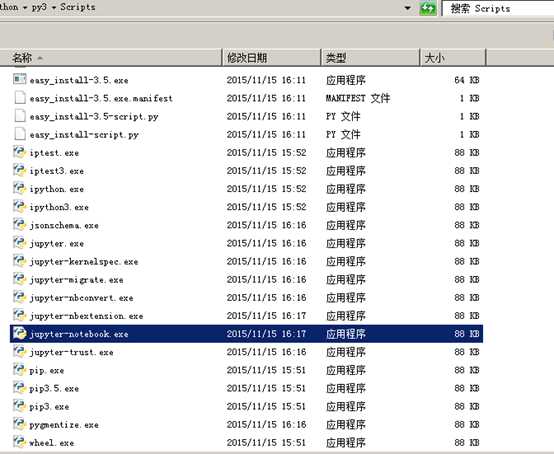Viewport: 554px width, 454px height.
Task: Click modified date of pygmentize.exe
Action: (266, 424)
